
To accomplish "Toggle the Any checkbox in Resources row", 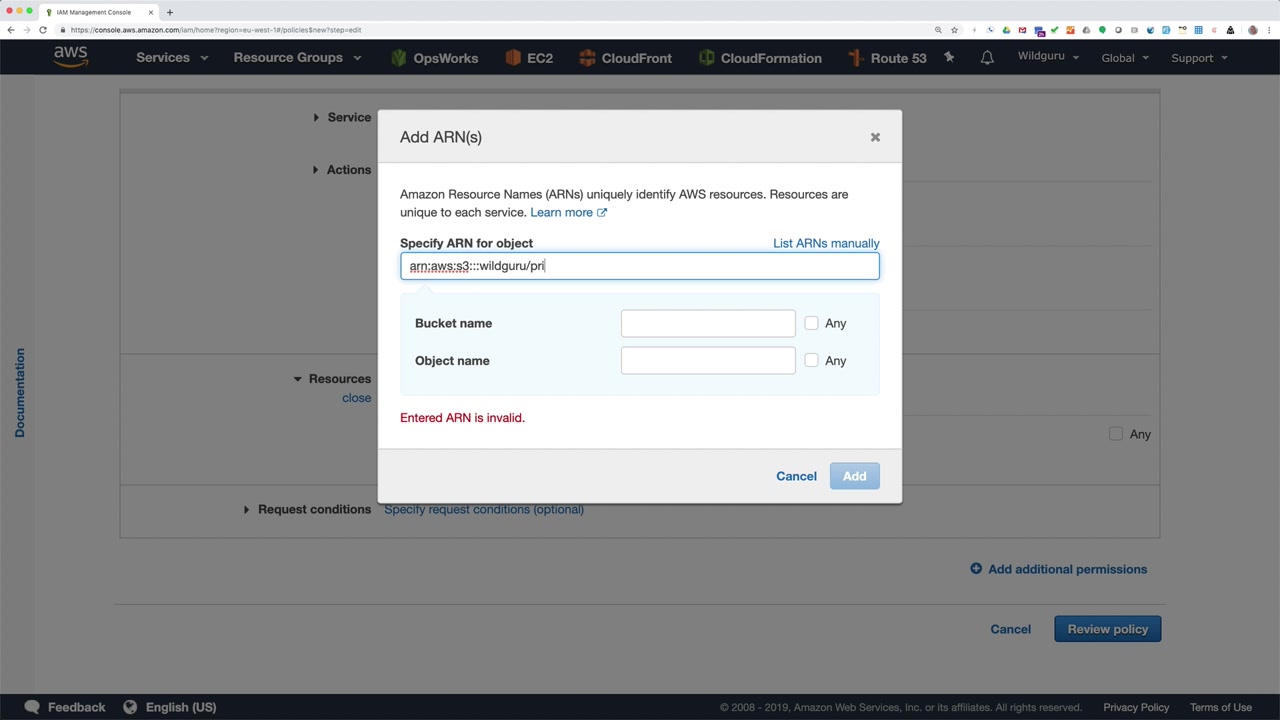I will (1116, 434).
